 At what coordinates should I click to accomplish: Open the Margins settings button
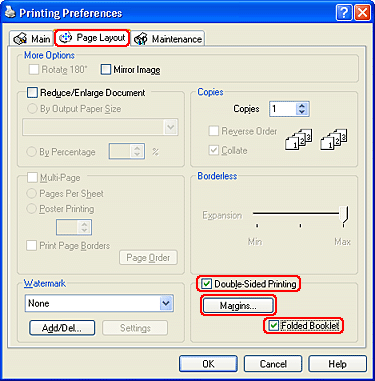coord(238,305)
